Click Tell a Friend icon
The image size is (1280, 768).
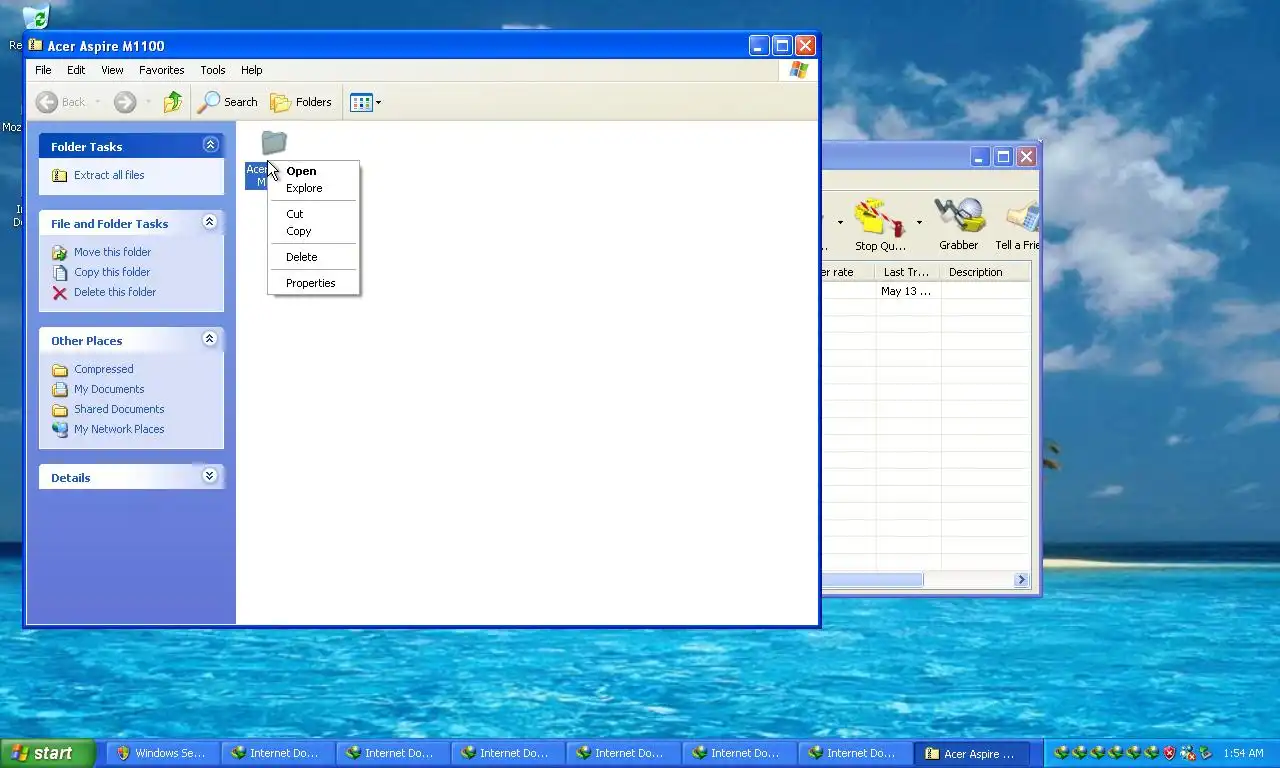(1022, 216)
